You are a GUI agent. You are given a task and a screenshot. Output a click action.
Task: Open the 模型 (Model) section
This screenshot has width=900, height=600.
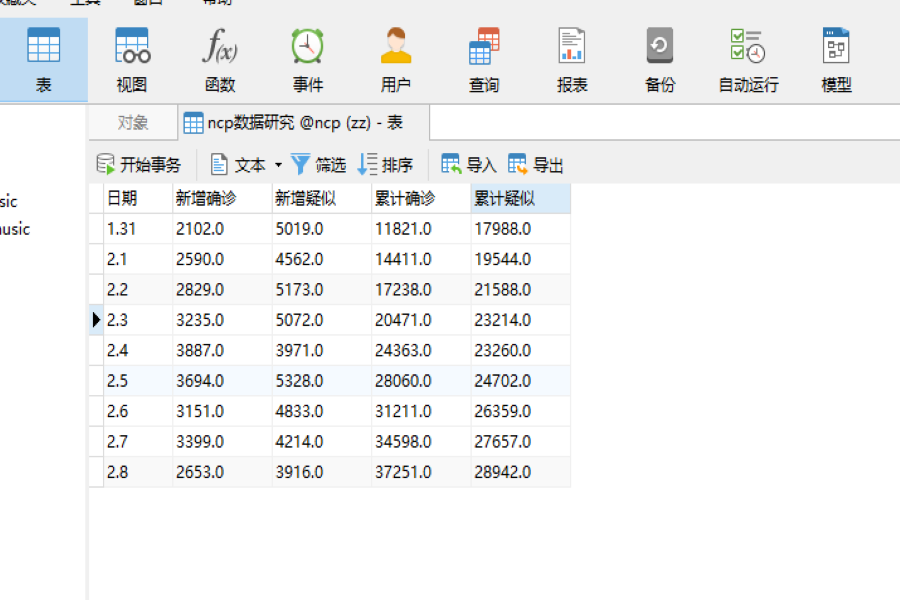[836, 60]
